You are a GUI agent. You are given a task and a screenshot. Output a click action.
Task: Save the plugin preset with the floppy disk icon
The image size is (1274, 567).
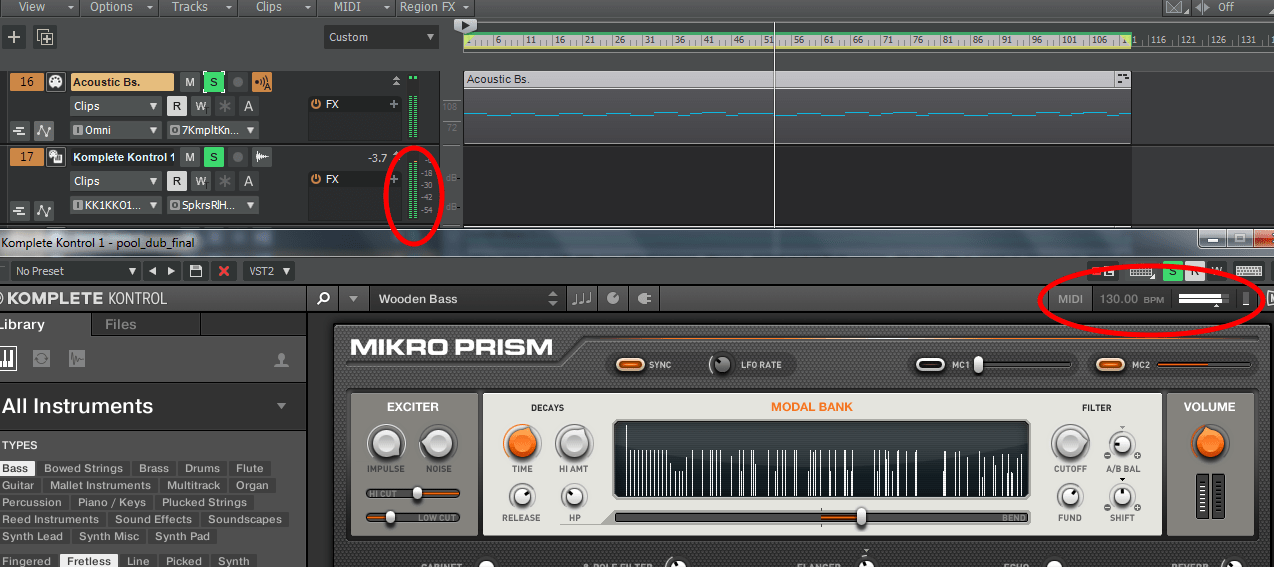(x=196, y=271)
